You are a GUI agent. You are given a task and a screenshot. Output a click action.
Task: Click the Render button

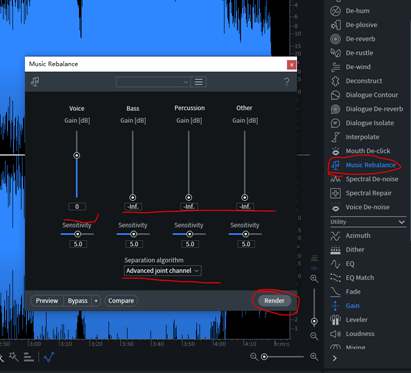coord(274,301)
